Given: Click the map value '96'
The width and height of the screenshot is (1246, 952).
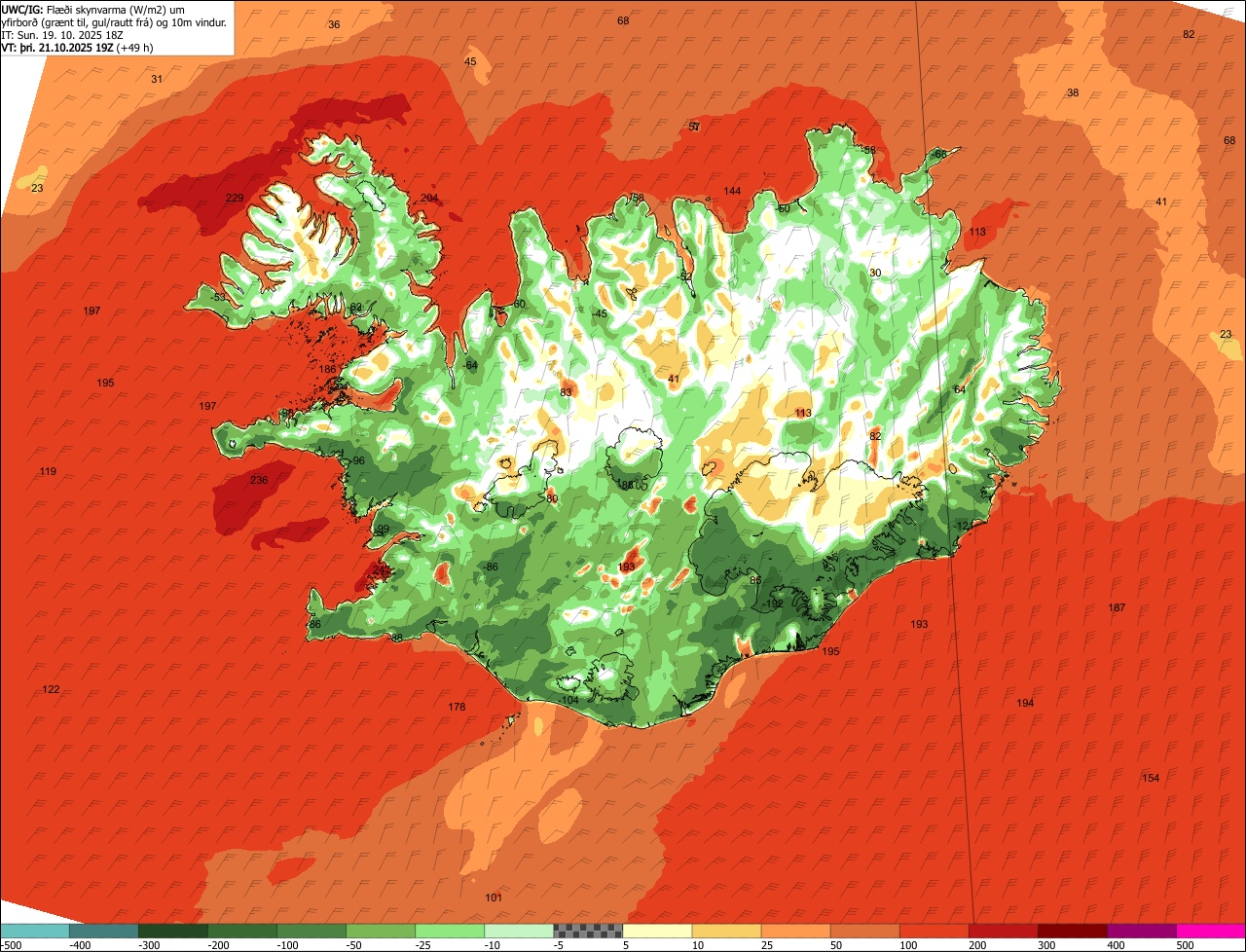Looking at the screenshot, I should click(358, 460).
